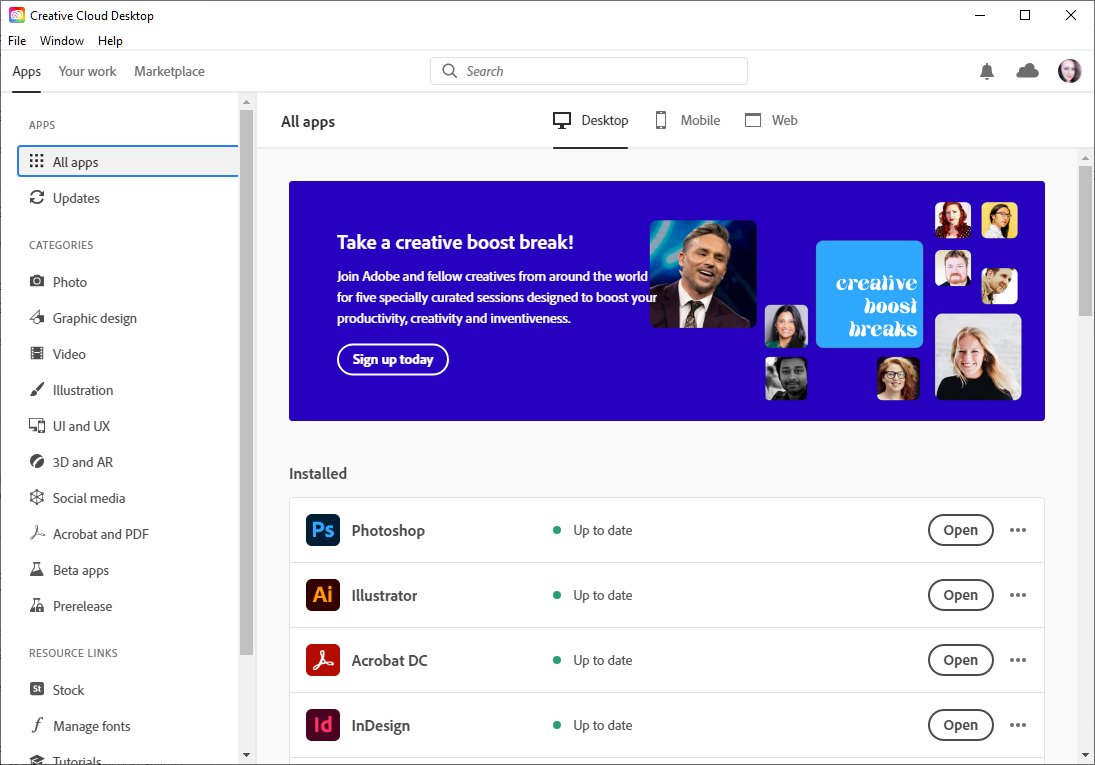The height and width of the screenshot is (765, 1095).
Task: Click Sign up today button
Action: point(392,359)
